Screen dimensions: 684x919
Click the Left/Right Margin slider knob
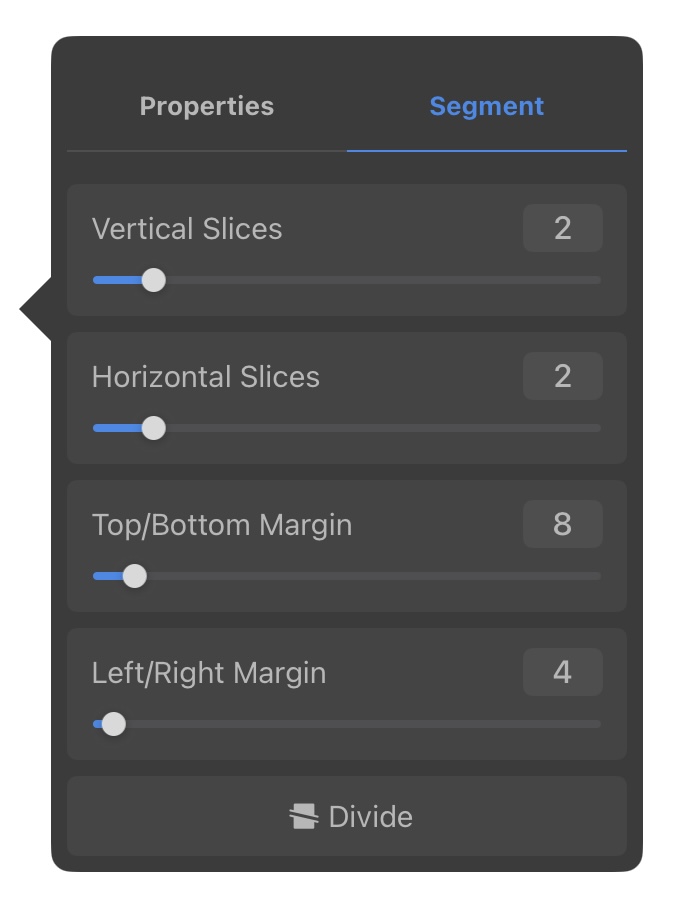[114, 724]
